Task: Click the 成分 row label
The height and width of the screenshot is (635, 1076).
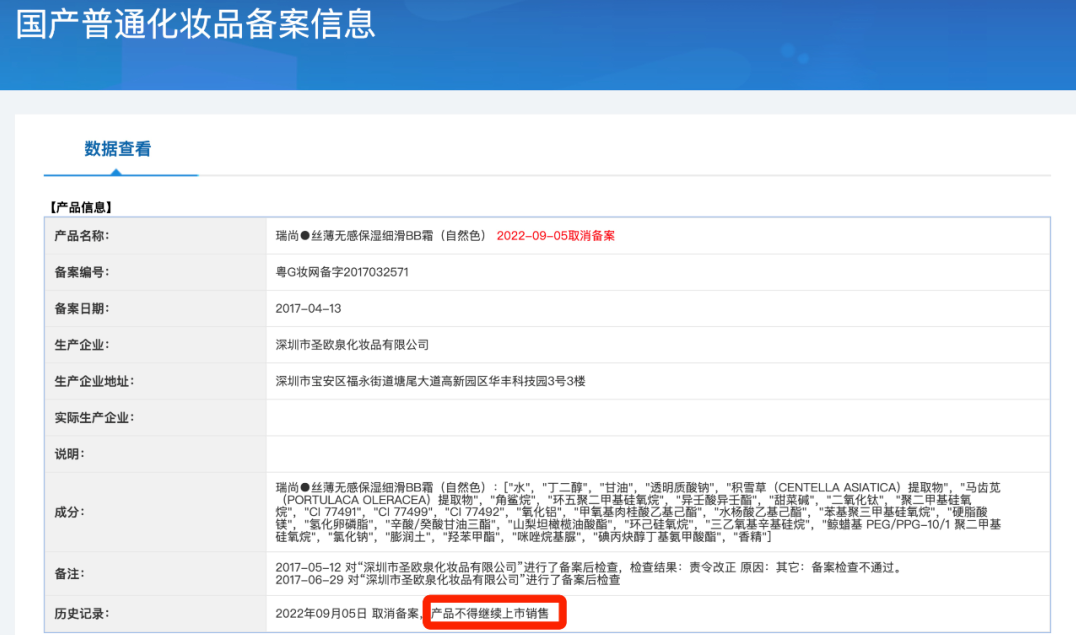Action: pyautogui.click(x=68, y=512)
